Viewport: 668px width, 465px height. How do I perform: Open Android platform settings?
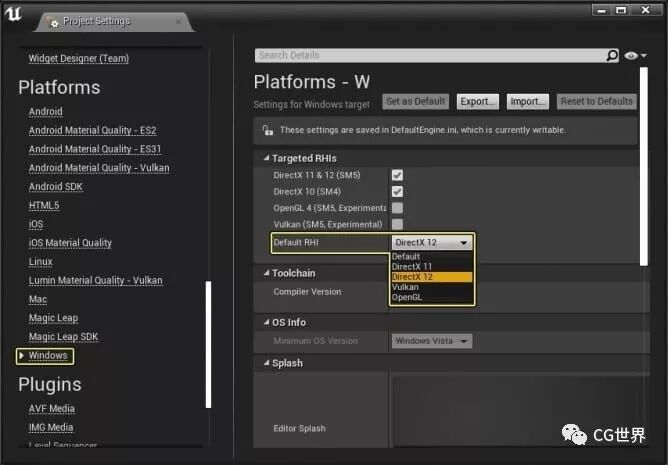pyautogui.click(x=46, y=112)
